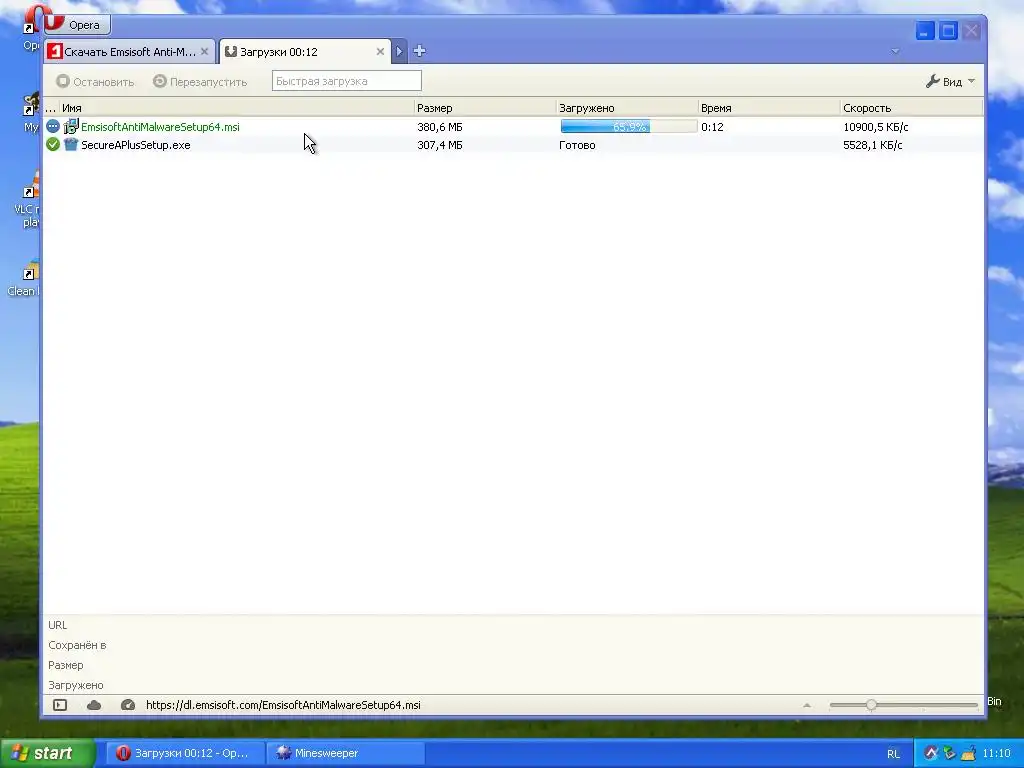Select SecureAPlusSetup.exe download row

click(513, 145)
